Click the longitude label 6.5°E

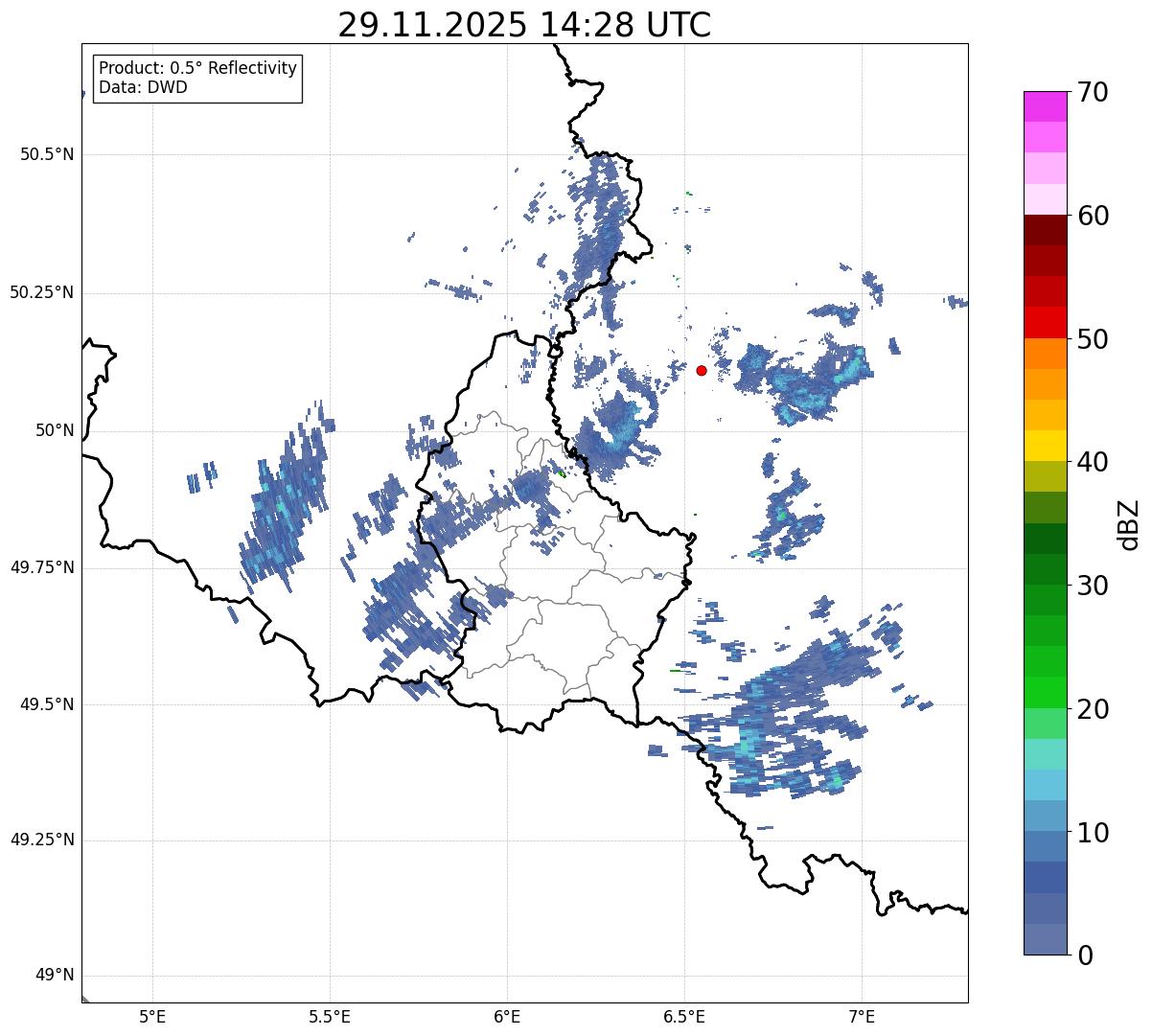(685, 1017)
